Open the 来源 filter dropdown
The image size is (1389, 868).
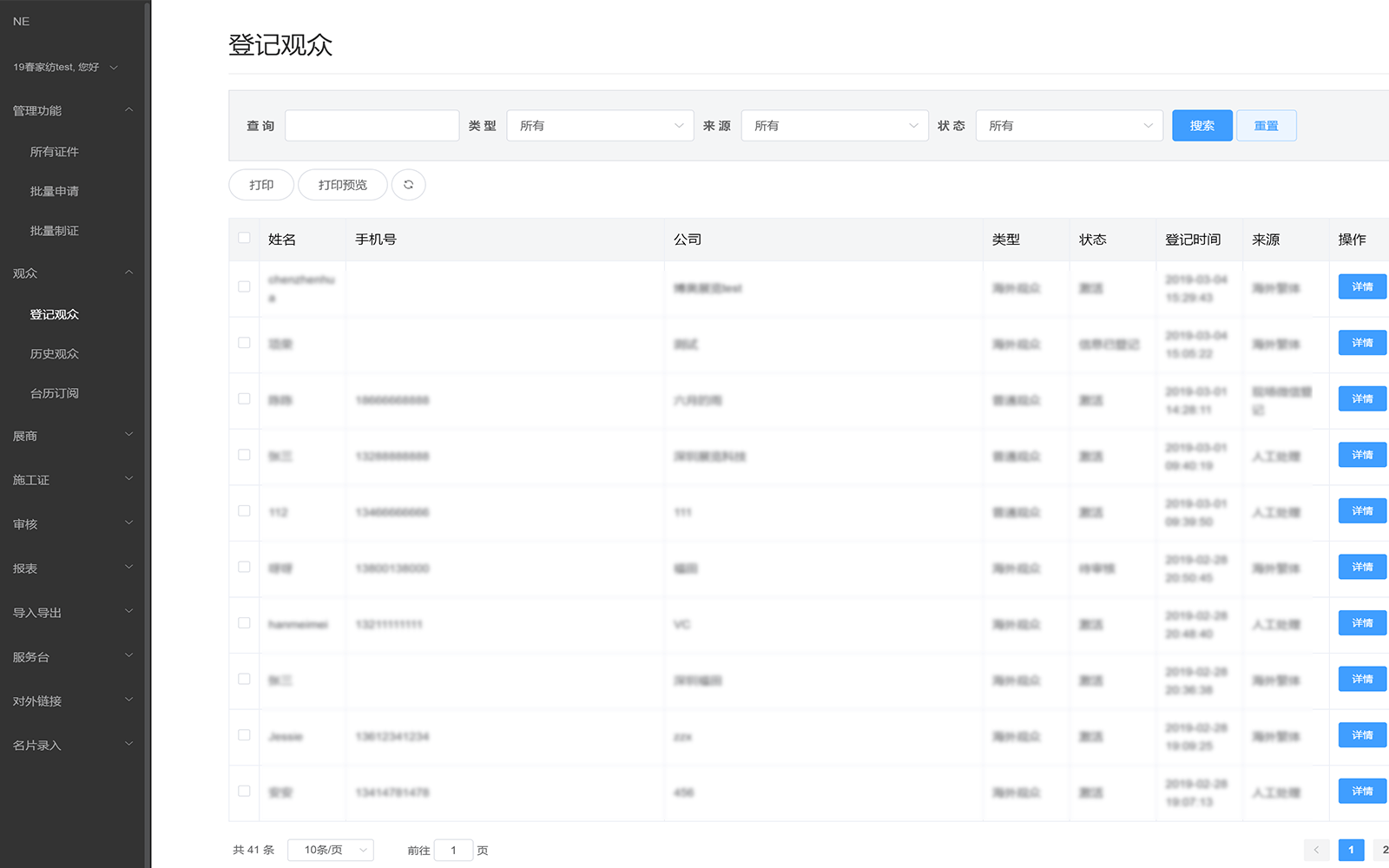tap(834, 126)
